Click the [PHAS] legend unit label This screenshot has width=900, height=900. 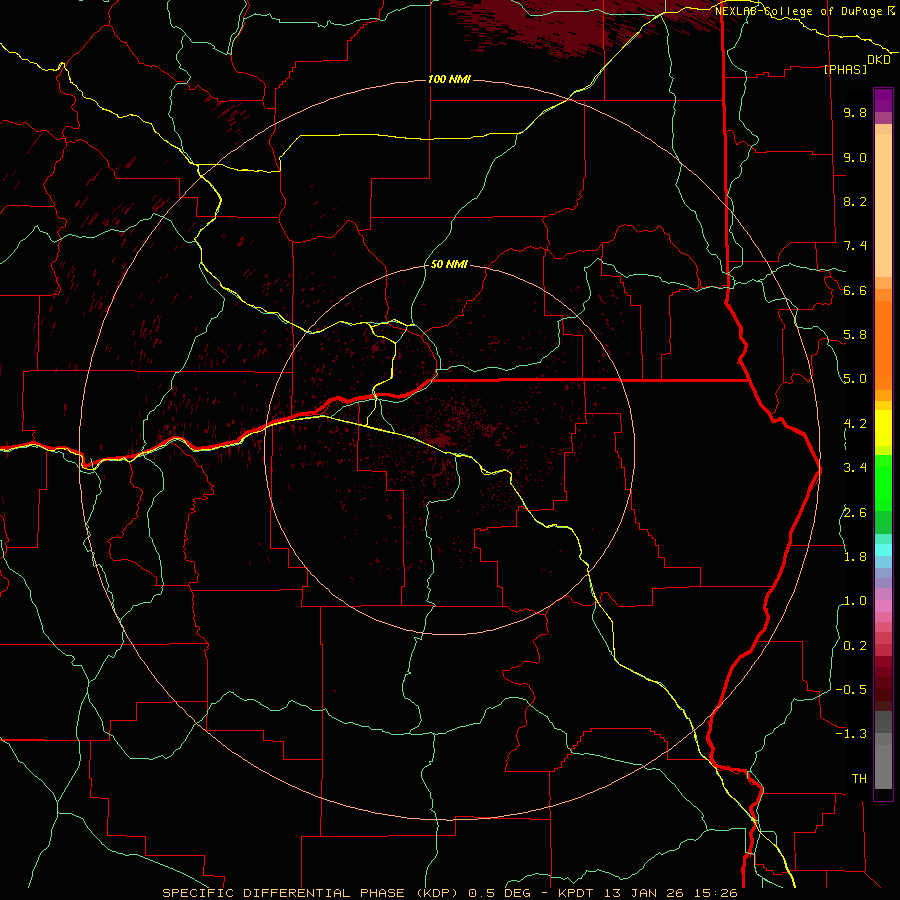pos(845,69)
